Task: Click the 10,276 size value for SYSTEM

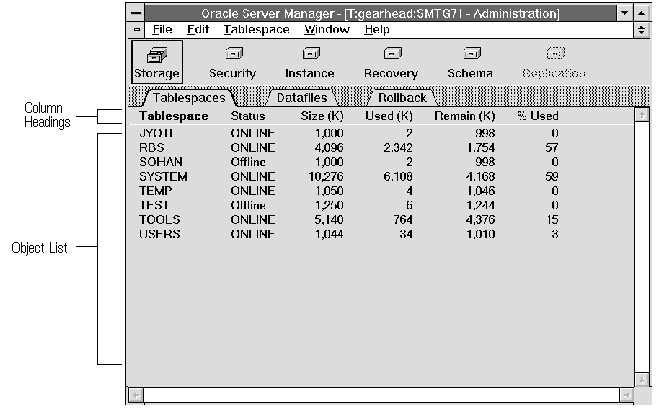Action: click(x=326, y=176)
